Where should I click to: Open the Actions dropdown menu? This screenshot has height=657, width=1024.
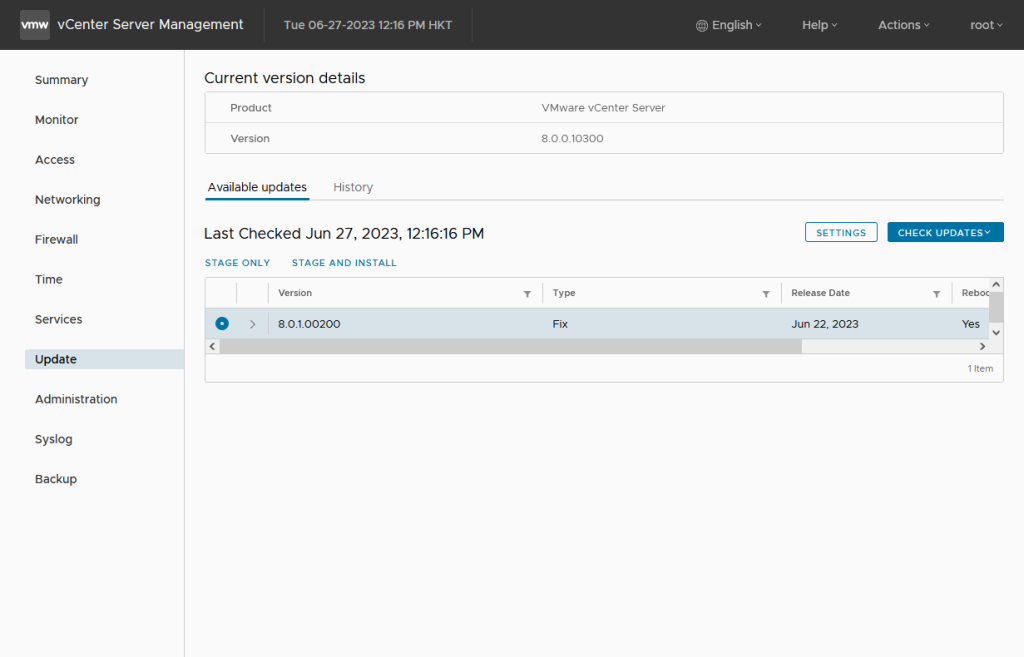point(904,25)
